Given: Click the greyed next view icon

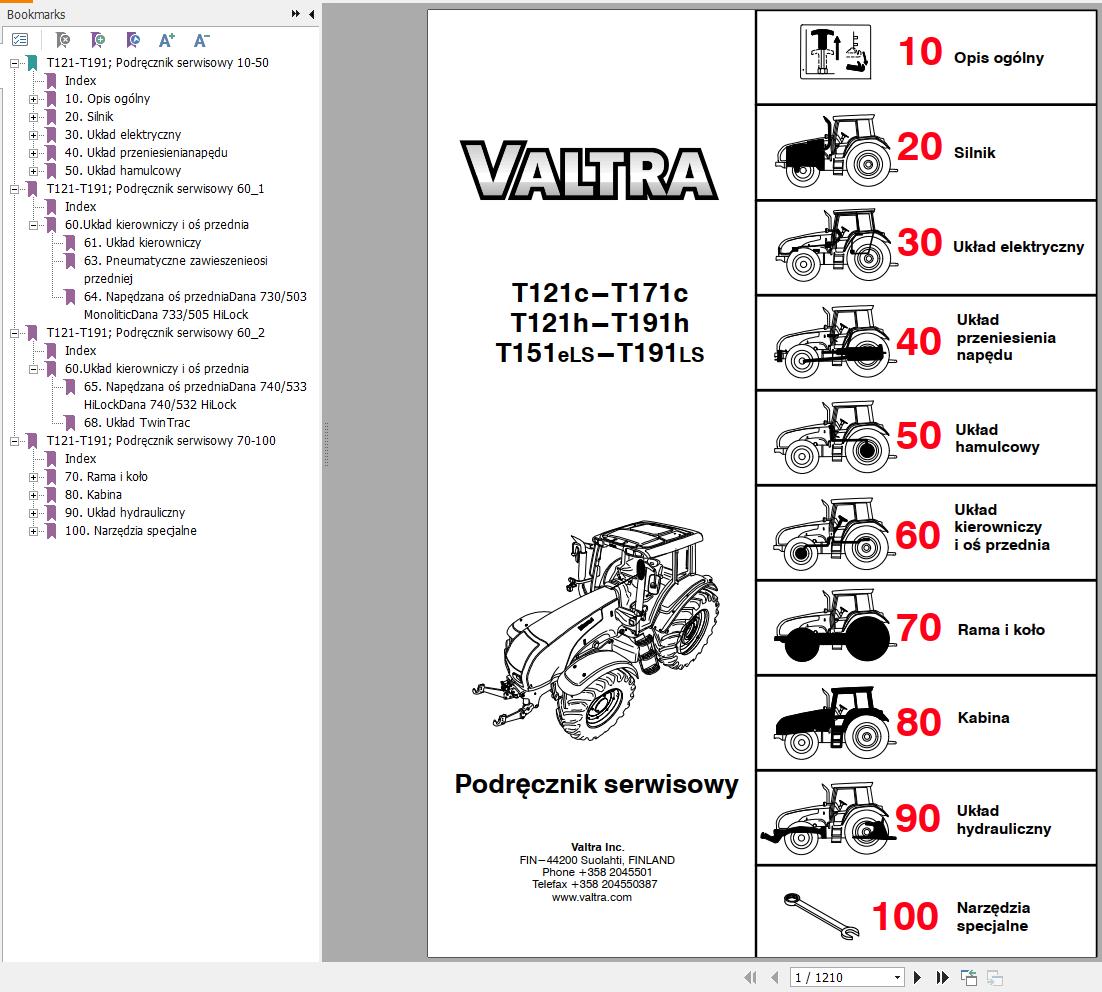Looking at the screenshot, I should [x=994, y=977].
